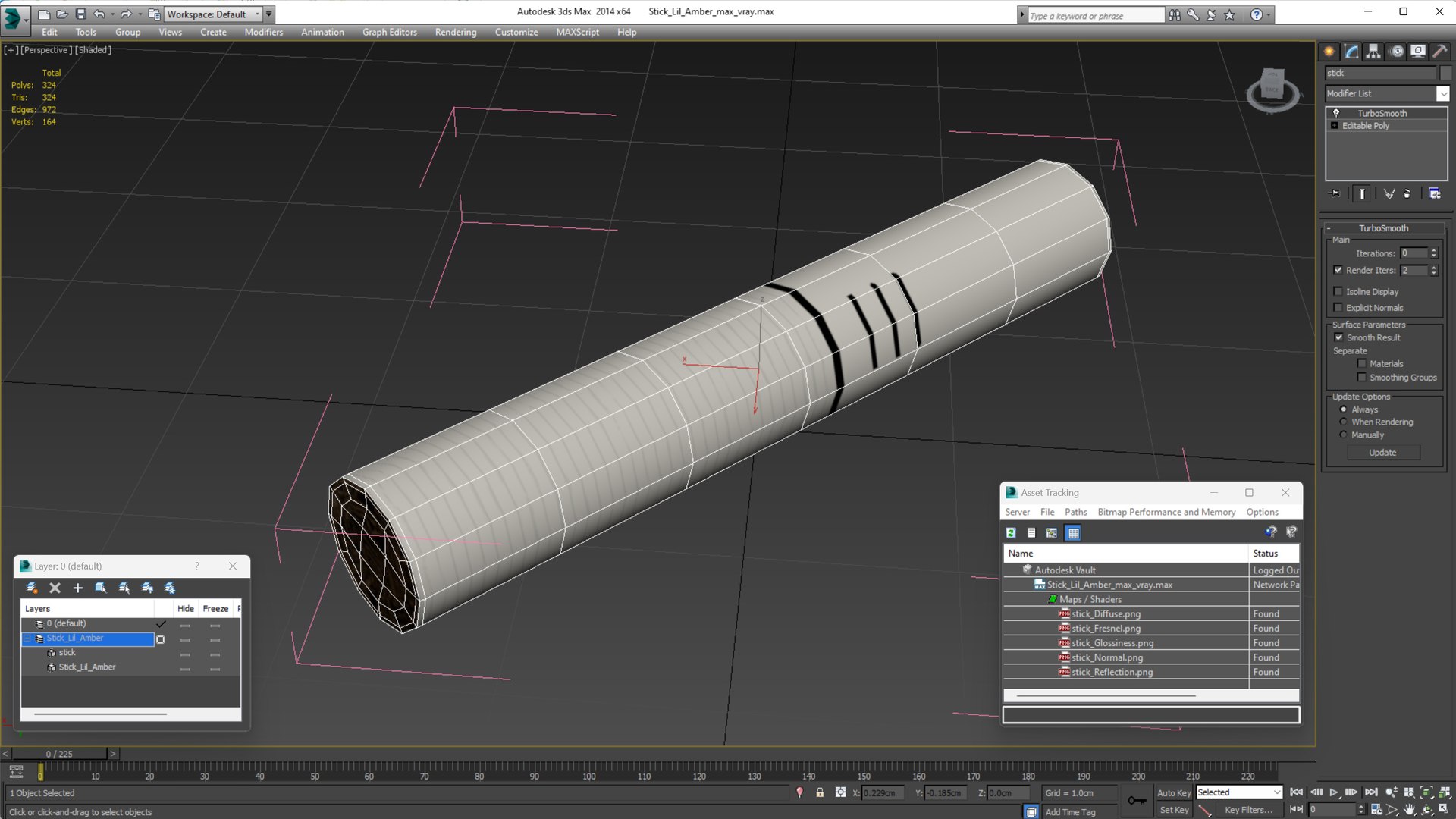The height and width of the screenshot is (819, 1456).
Task: Expand the Editable Poly stack entry
Action: 1334,126
